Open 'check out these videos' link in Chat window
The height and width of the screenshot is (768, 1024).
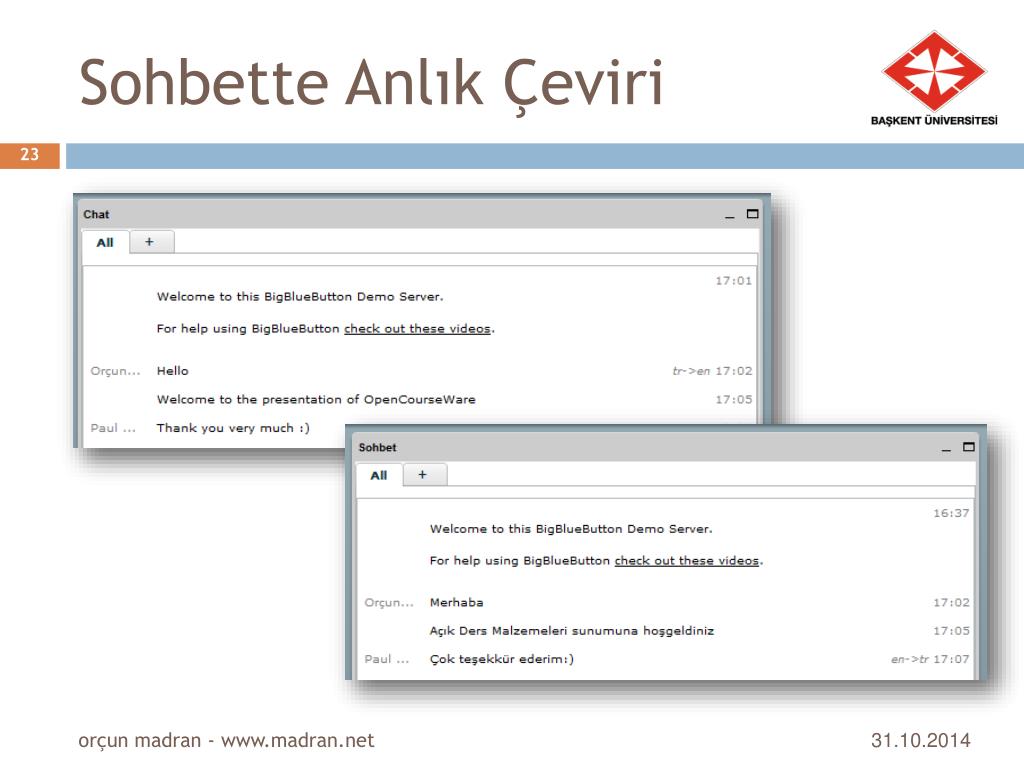(417, 328)
